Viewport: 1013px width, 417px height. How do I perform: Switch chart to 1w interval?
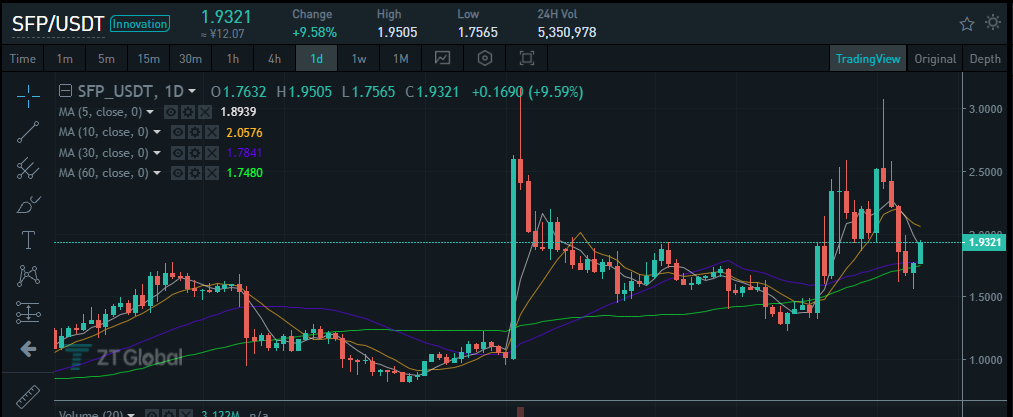(359, 59)
